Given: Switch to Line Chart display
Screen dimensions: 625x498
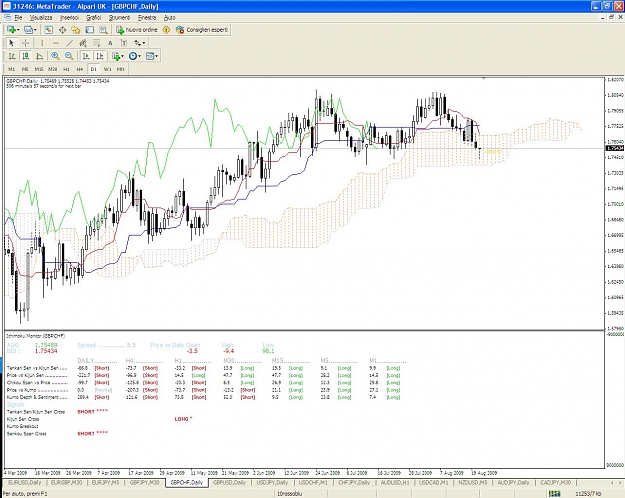Looking at the screenshot, I should coord(39,56).
